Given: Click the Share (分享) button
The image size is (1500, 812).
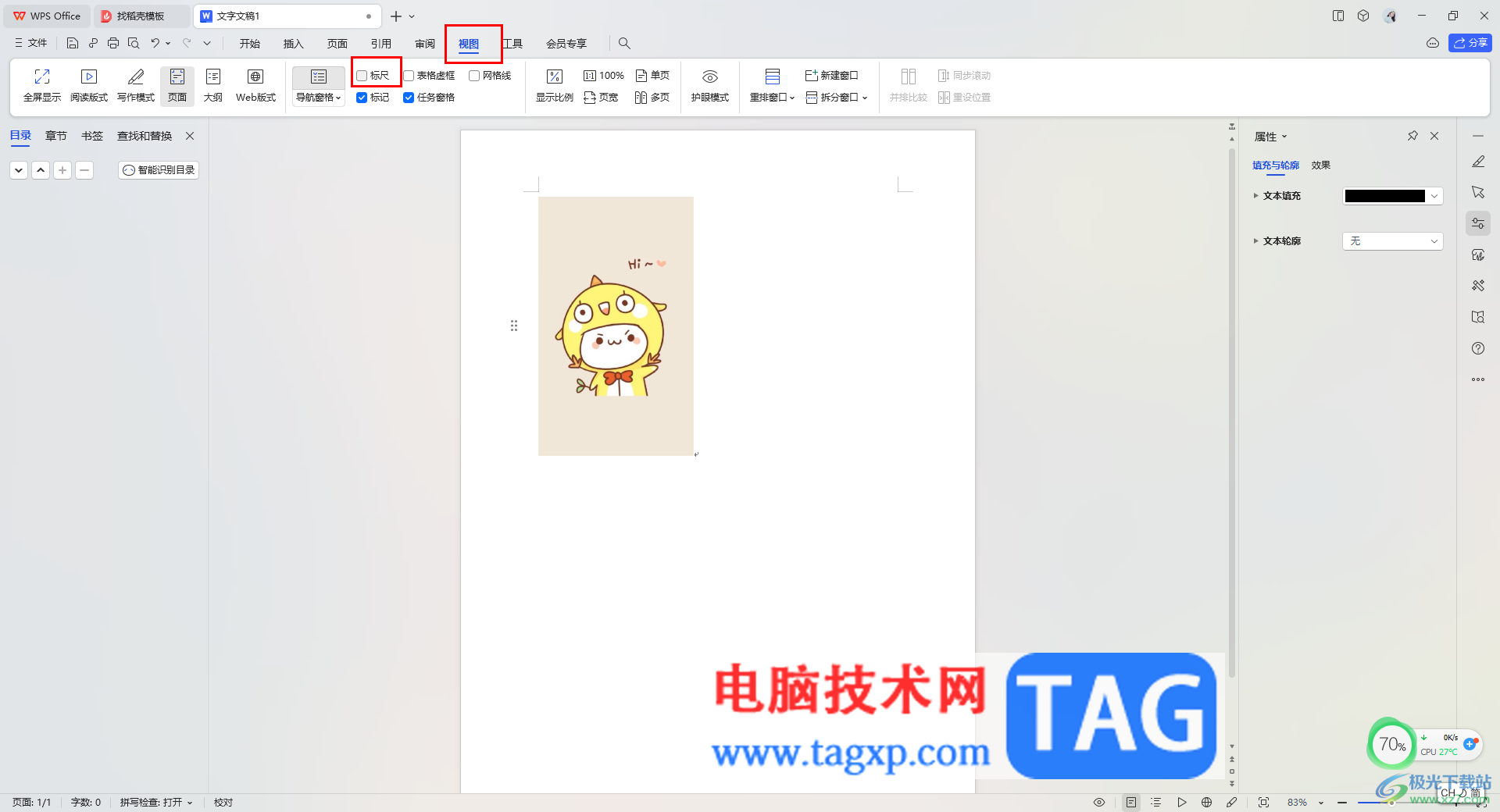Looking at the screenshot, I should (x=1470, y=43).
